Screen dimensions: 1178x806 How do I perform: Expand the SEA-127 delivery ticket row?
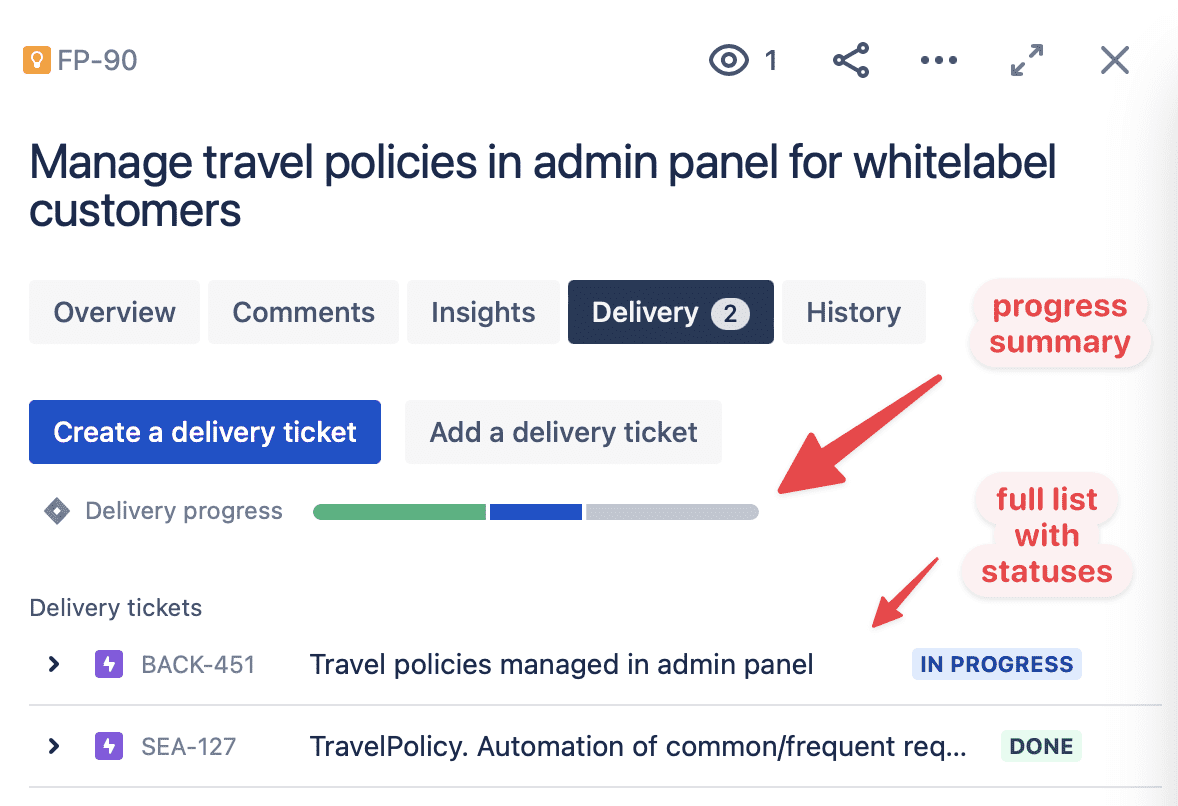[53, 746]
